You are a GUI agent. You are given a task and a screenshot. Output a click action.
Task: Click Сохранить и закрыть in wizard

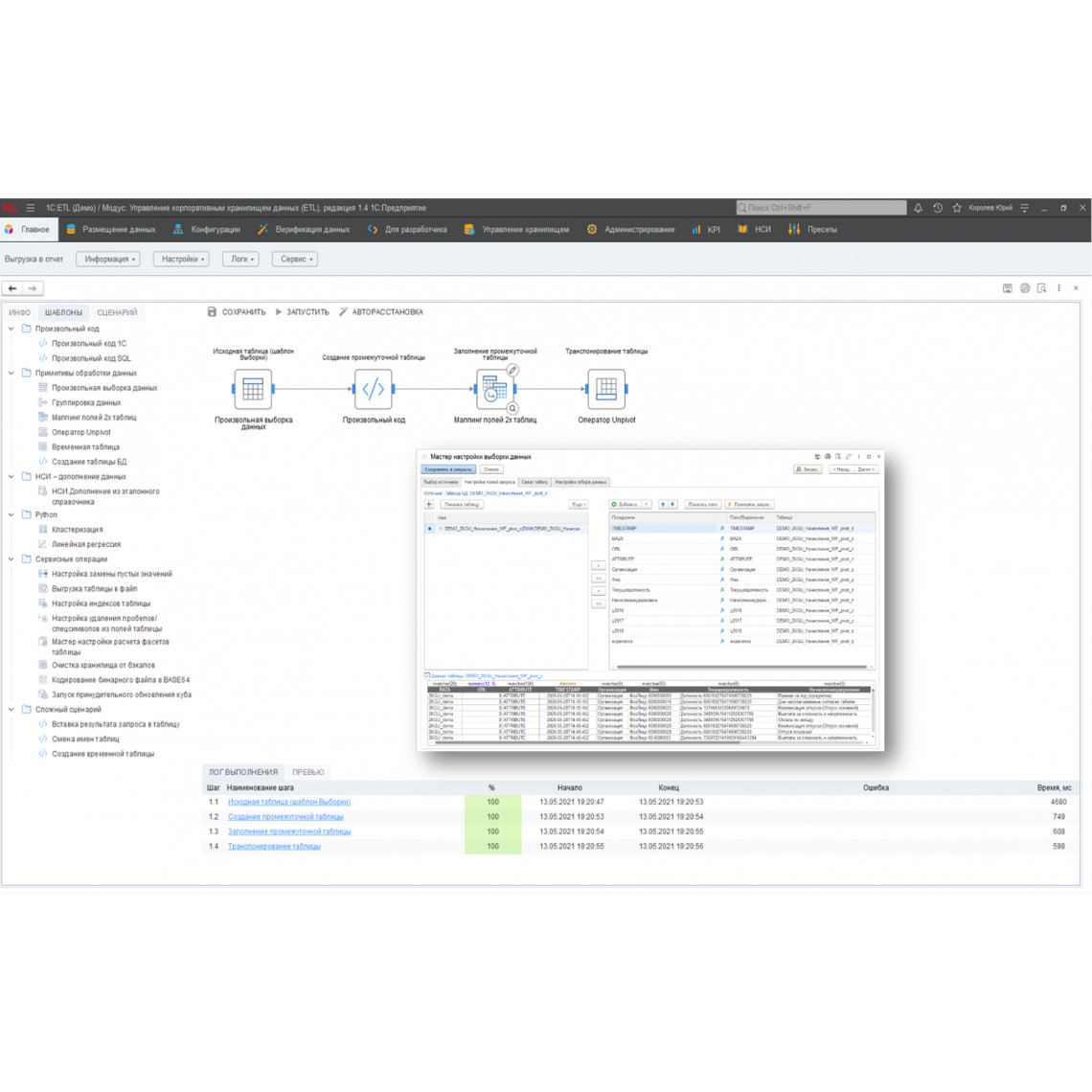click(x=448, y=469)
